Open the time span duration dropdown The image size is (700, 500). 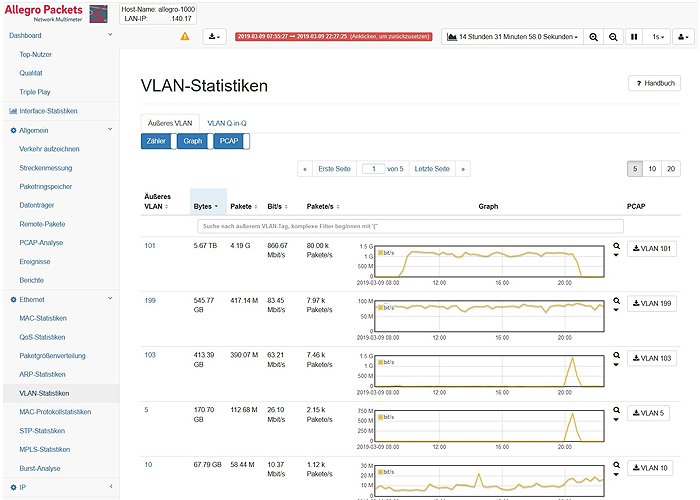click(x=512, y=37)
